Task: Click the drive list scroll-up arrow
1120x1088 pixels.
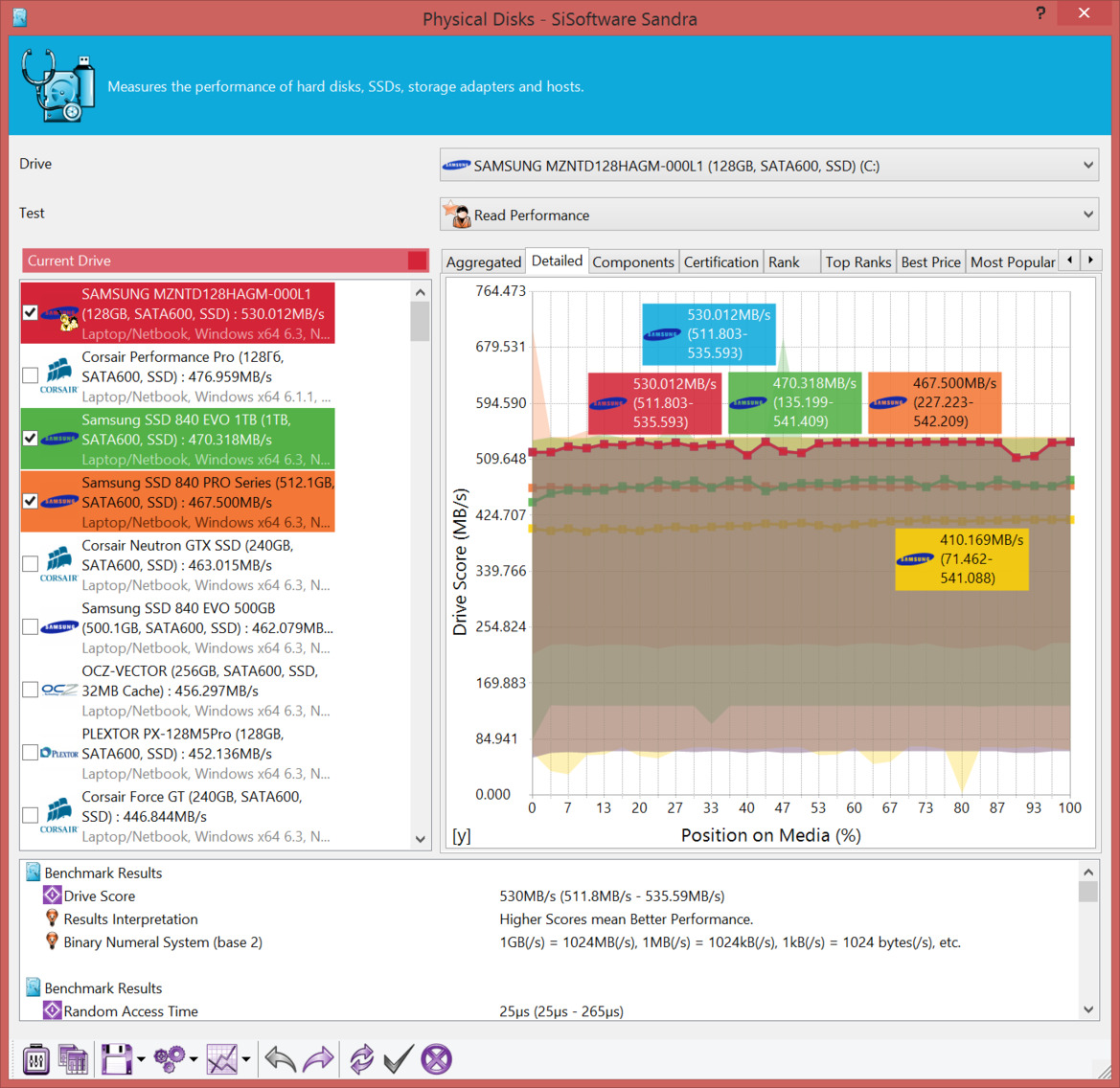Action: [420, 292]
